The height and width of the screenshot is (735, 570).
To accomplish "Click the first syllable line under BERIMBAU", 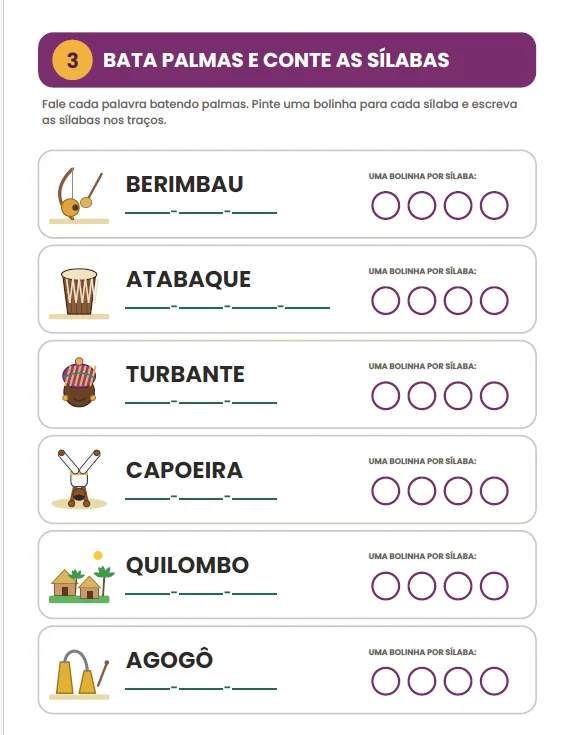I will 148,213.
